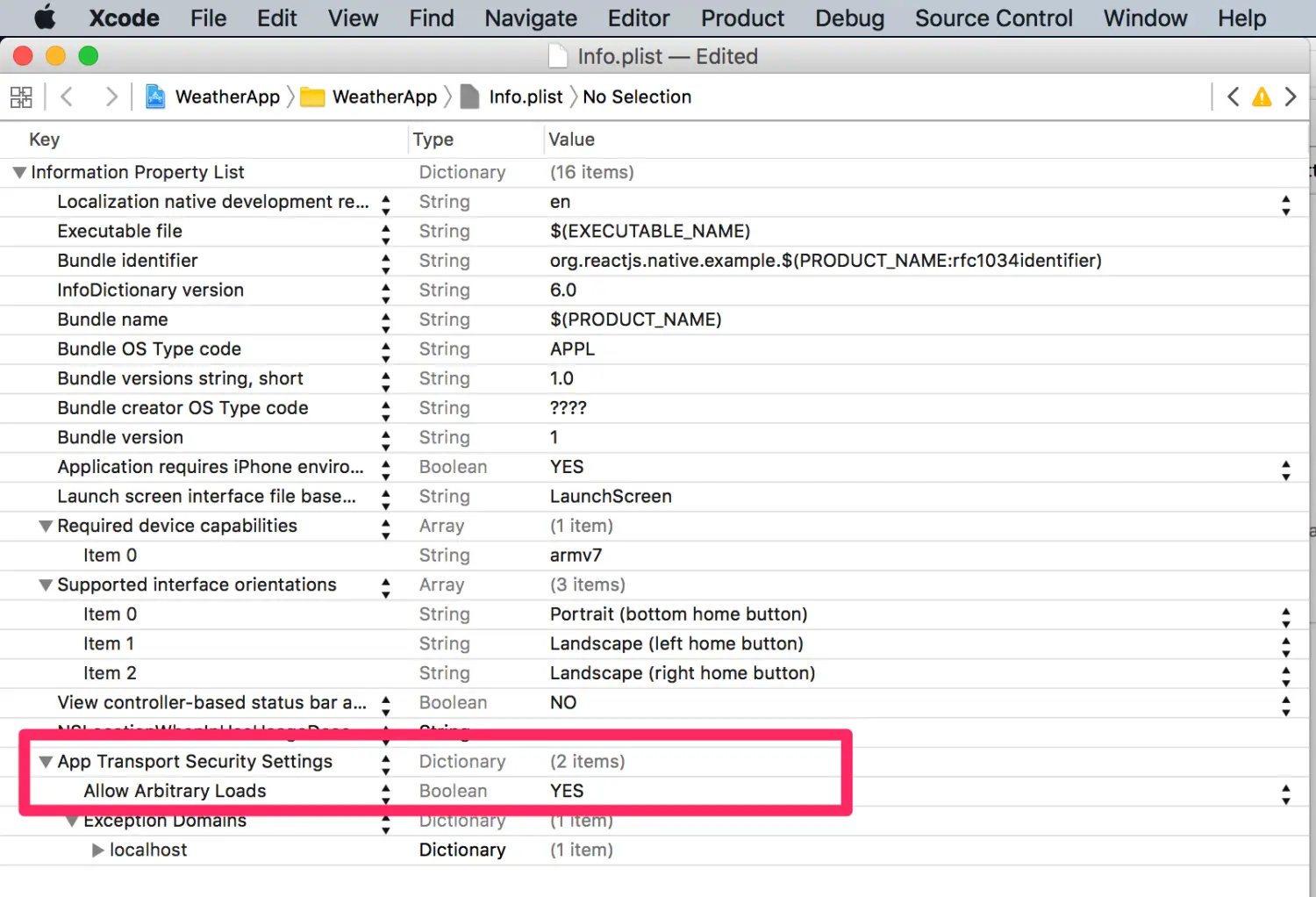Select the armv7 value cell

pos(576,556)
